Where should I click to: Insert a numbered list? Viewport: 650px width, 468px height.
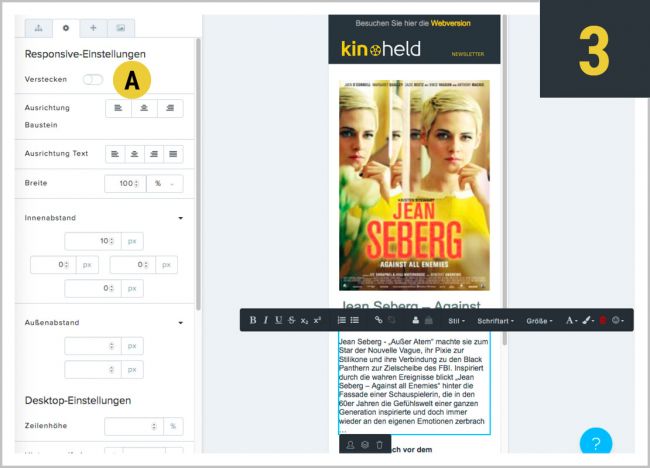342,320
